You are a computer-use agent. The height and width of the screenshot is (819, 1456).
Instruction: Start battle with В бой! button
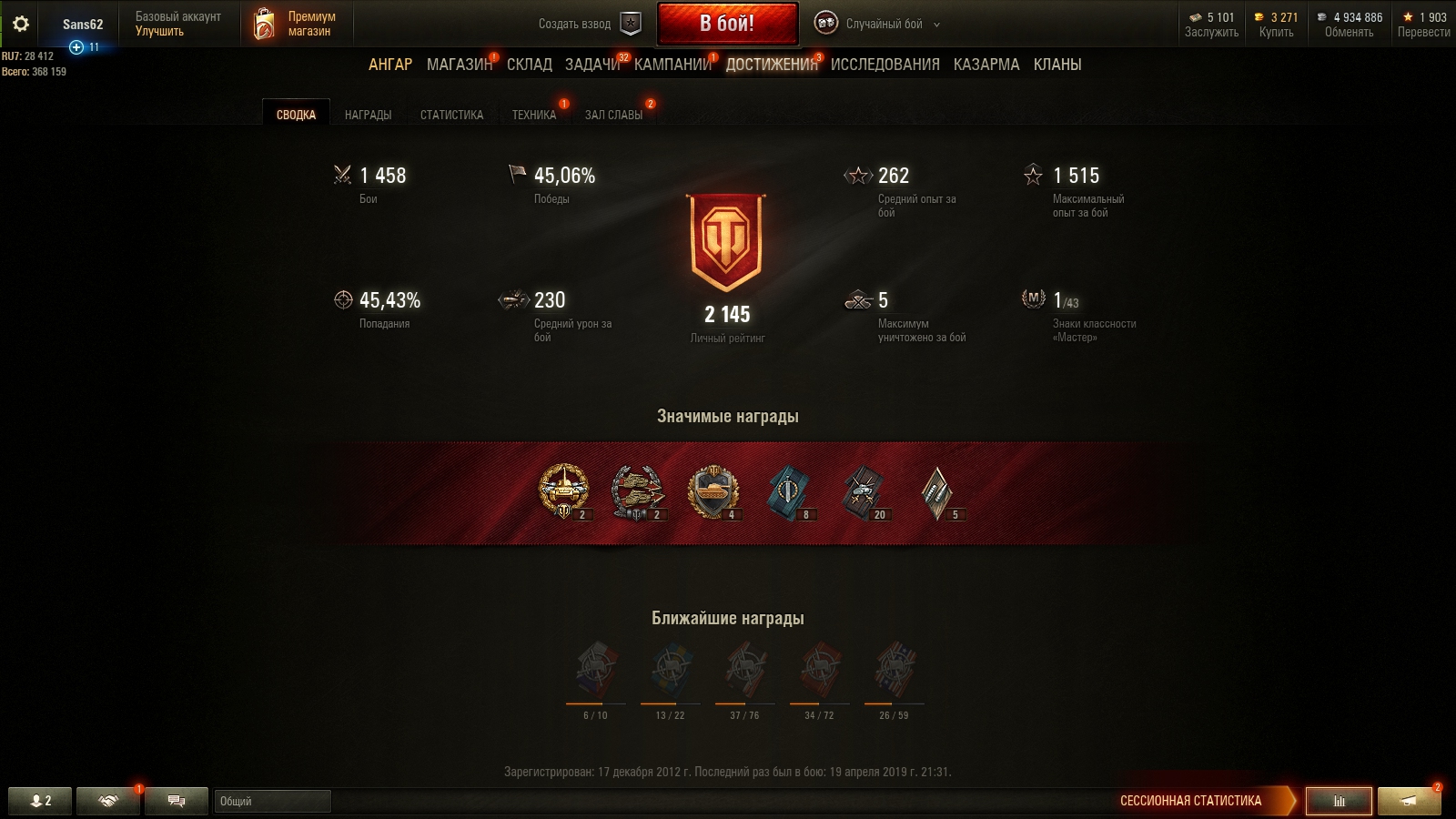(727, 24)
